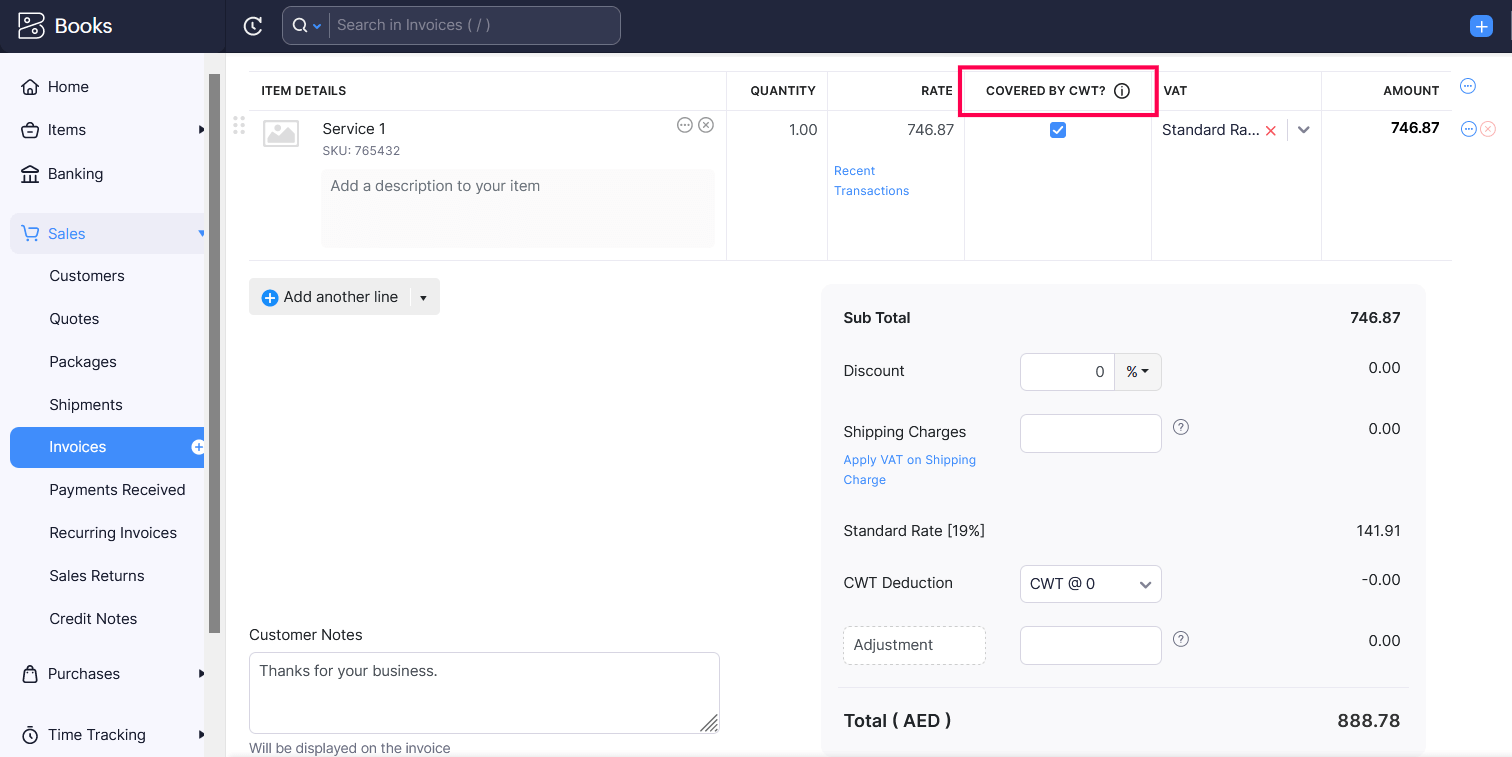1512x757 pixels.
Task: Click the info icon beside Covered by CWT
Action: coord(1122,91)
